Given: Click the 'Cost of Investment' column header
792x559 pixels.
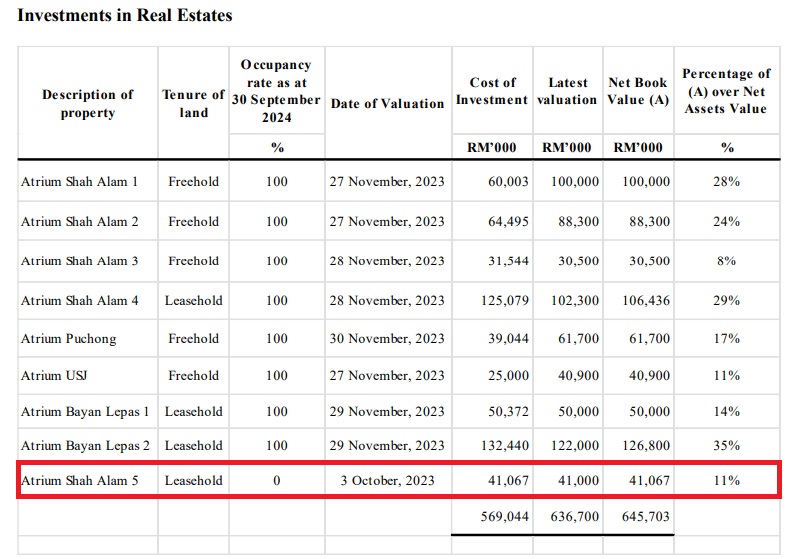Looking at the screenshot, I should [x=492, y=91].
